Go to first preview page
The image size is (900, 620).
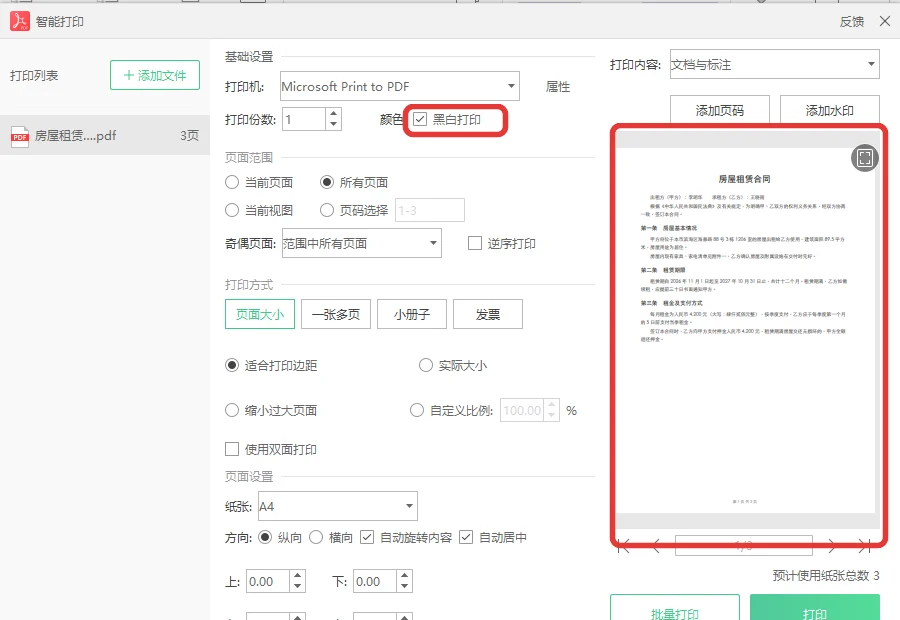pyautogui.click(x=624, y=546)
